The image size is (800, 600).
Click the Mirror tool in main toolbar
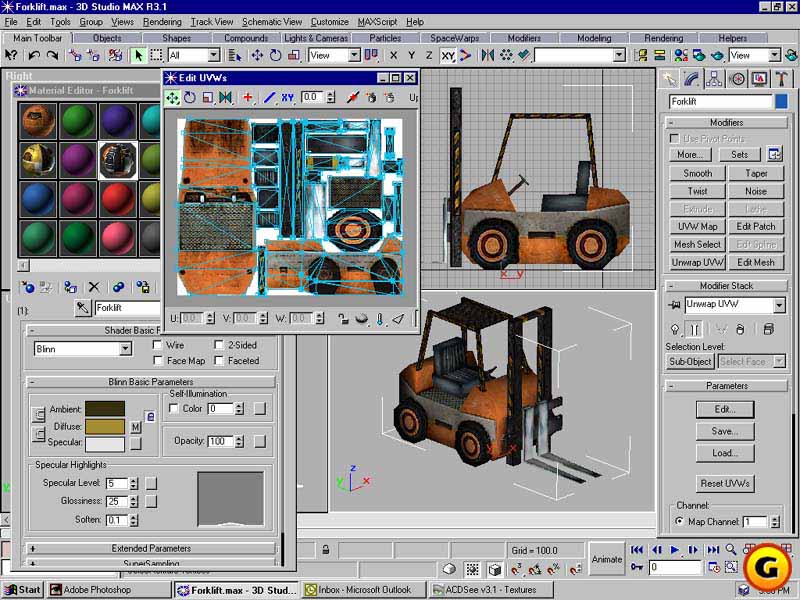(x=487, y=55)
